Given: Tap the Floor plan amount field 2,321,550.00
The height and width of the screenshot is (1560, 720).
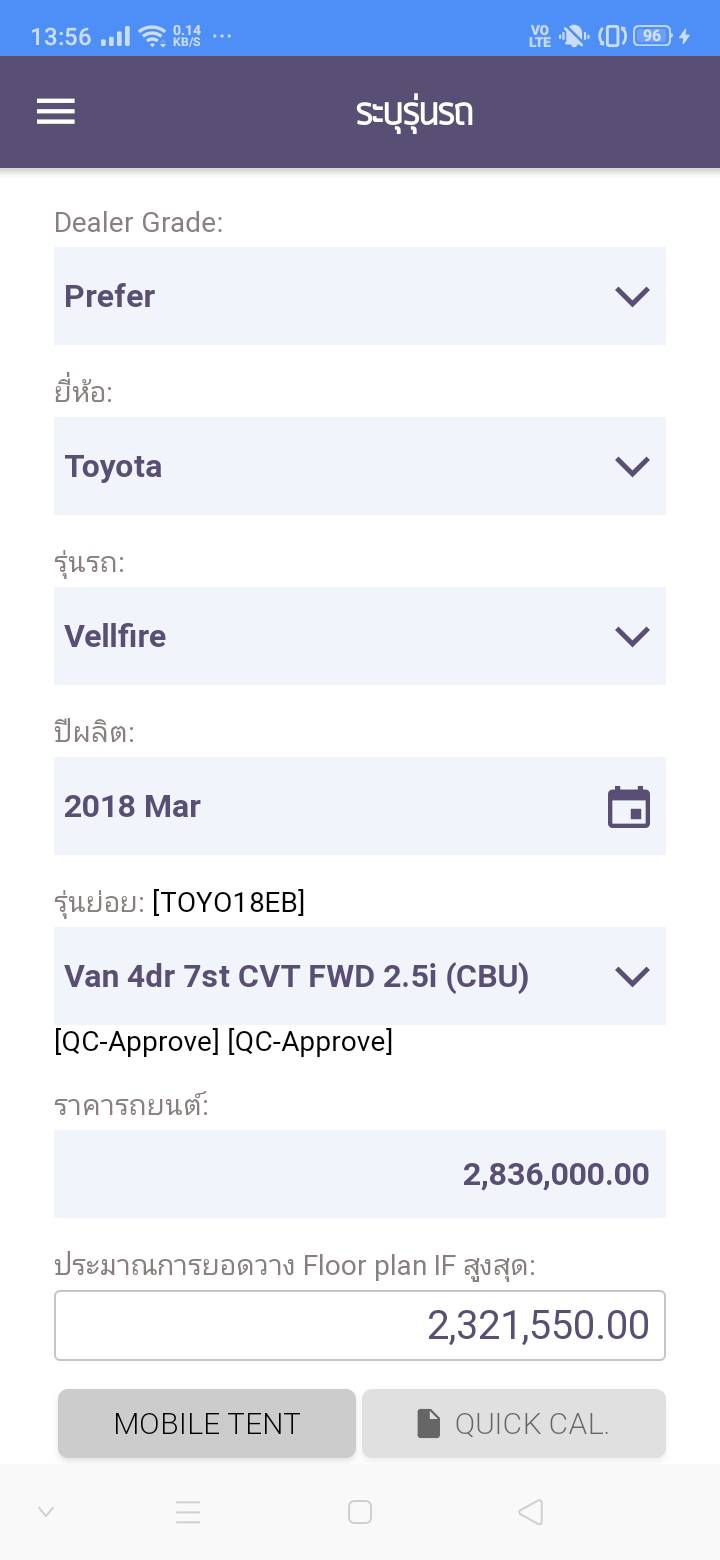Looking at the screenshot, I should [360, 1326].
